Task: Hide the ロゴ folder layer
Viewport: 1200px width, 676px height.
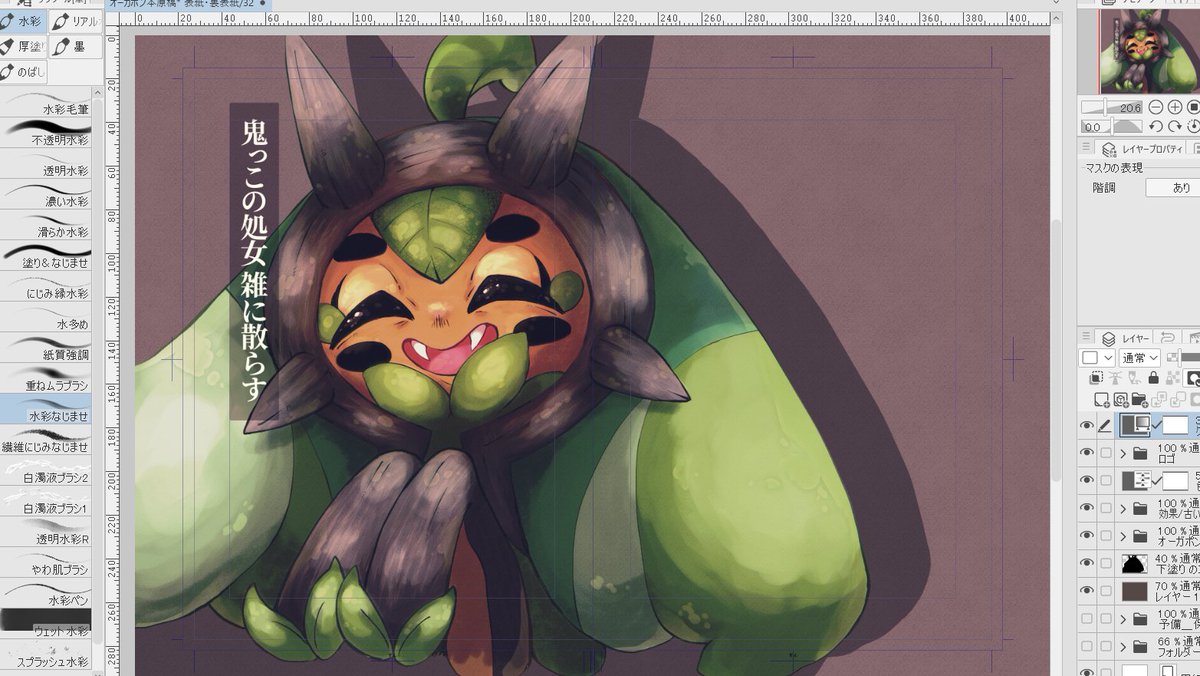Action: [1087, 453]
